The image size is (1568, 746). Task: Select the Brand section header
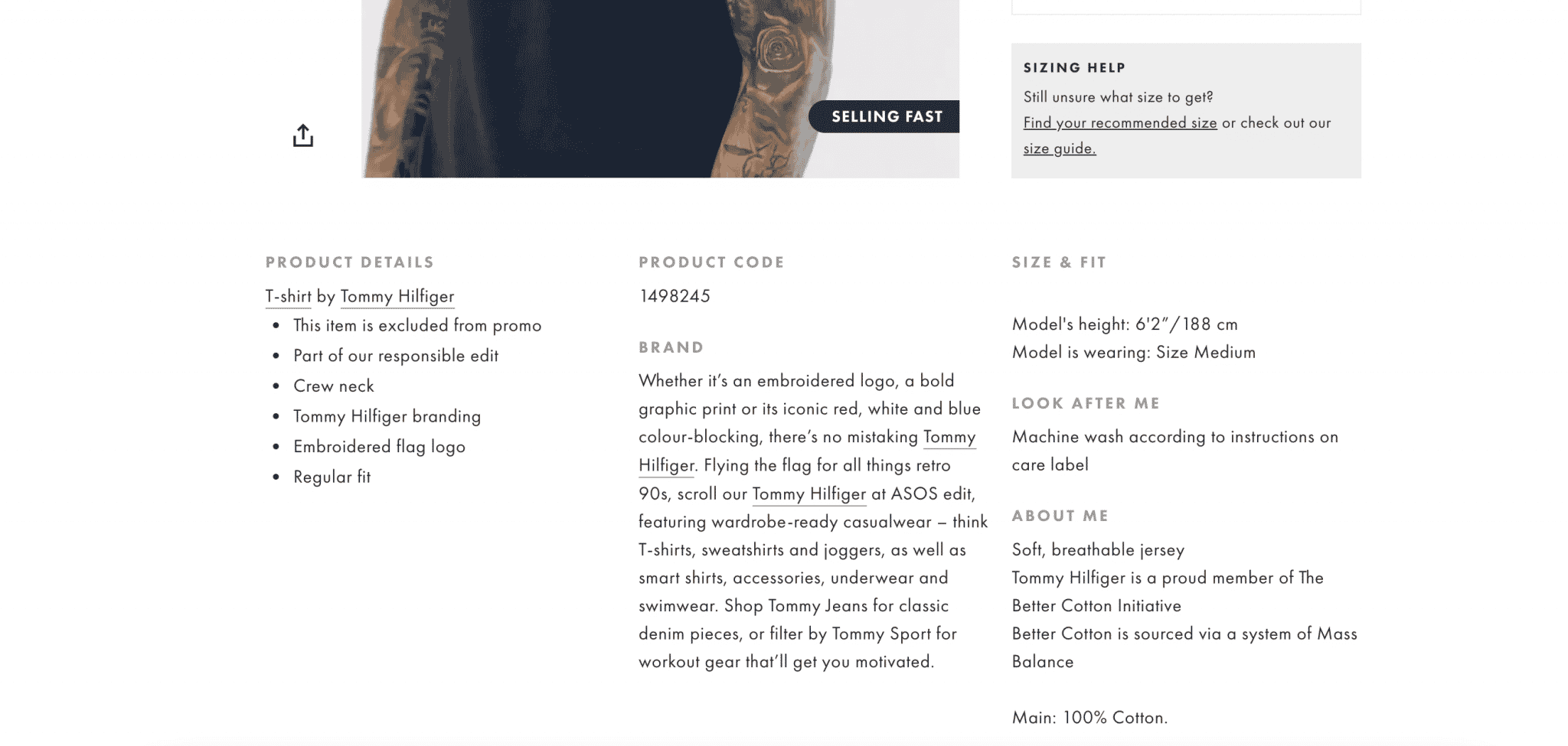(x=670, y=347)
